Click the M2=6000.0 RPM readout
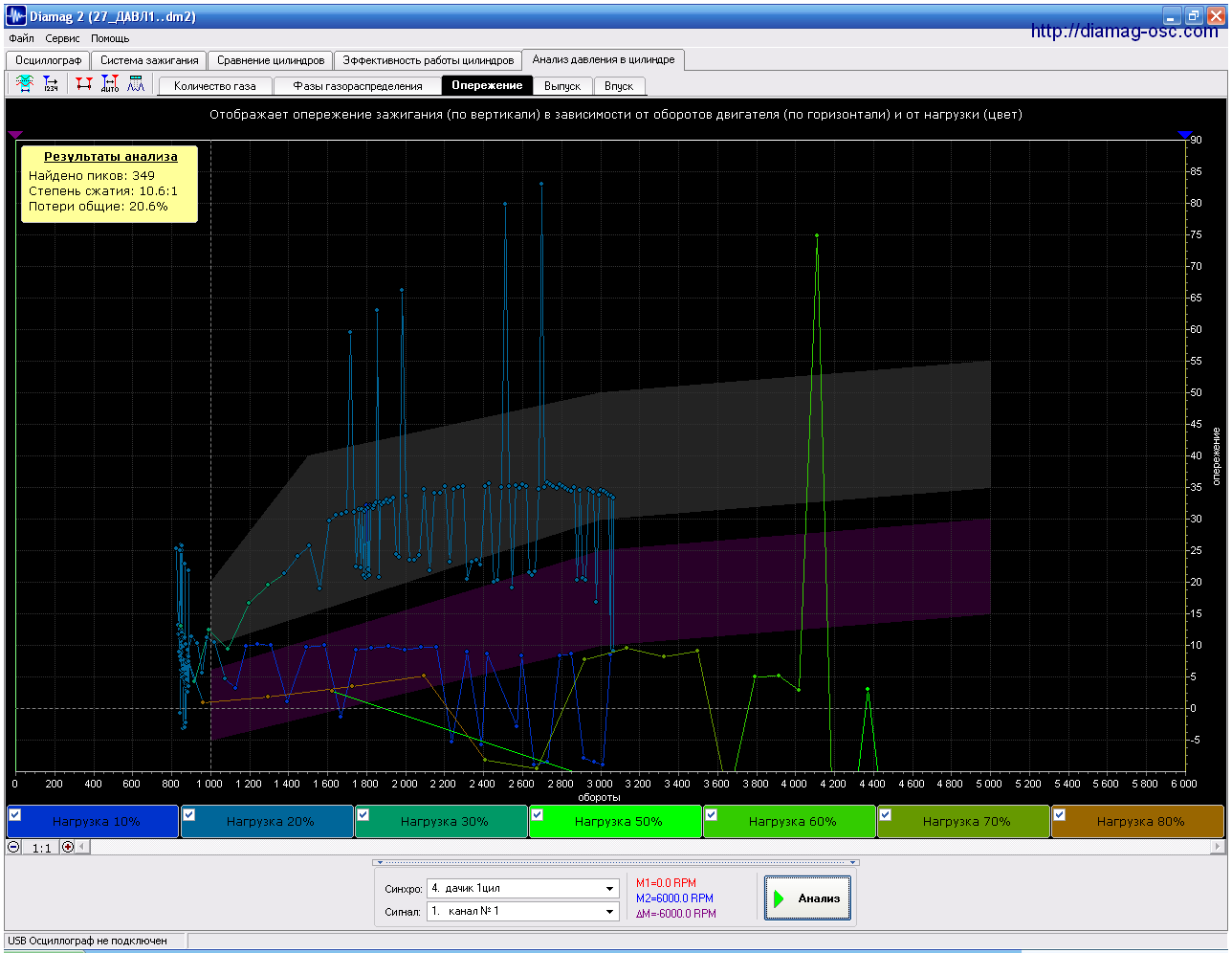 coord(675,898)
